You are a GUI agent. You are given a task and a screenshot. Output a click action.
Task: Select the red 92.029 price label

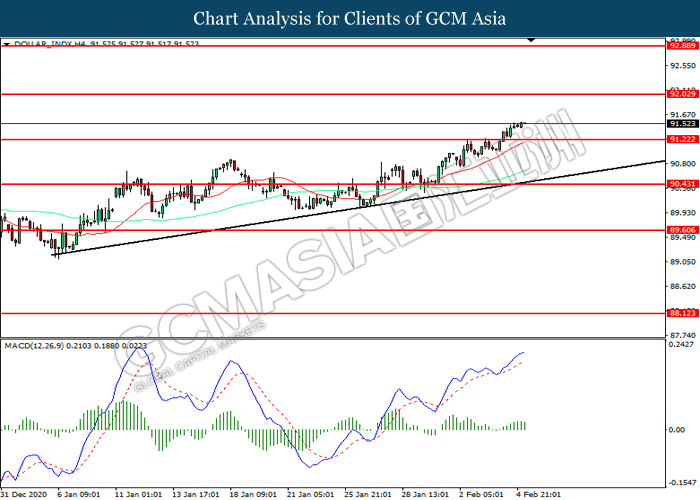pos(682,94)
